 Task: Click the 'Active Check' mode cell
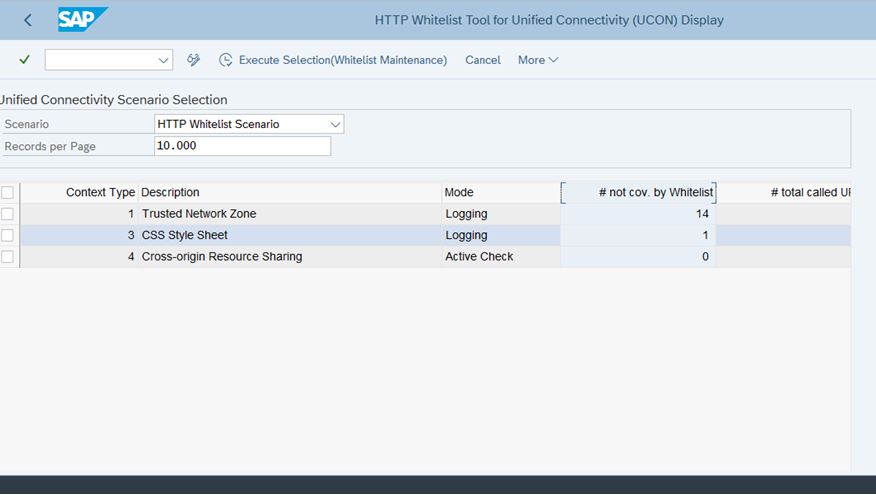click(x=501, y=256)
